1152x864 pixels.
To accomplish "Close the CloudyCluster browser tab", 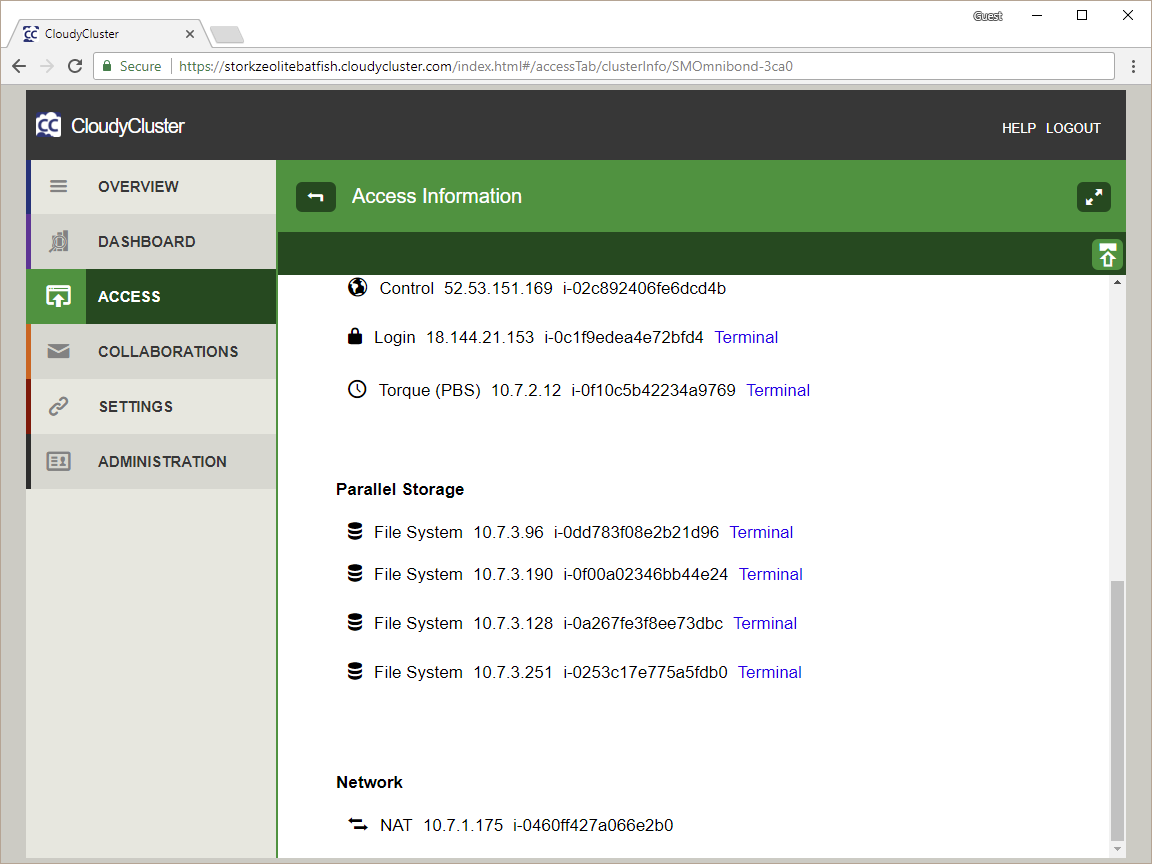I will tap(190, 34).
